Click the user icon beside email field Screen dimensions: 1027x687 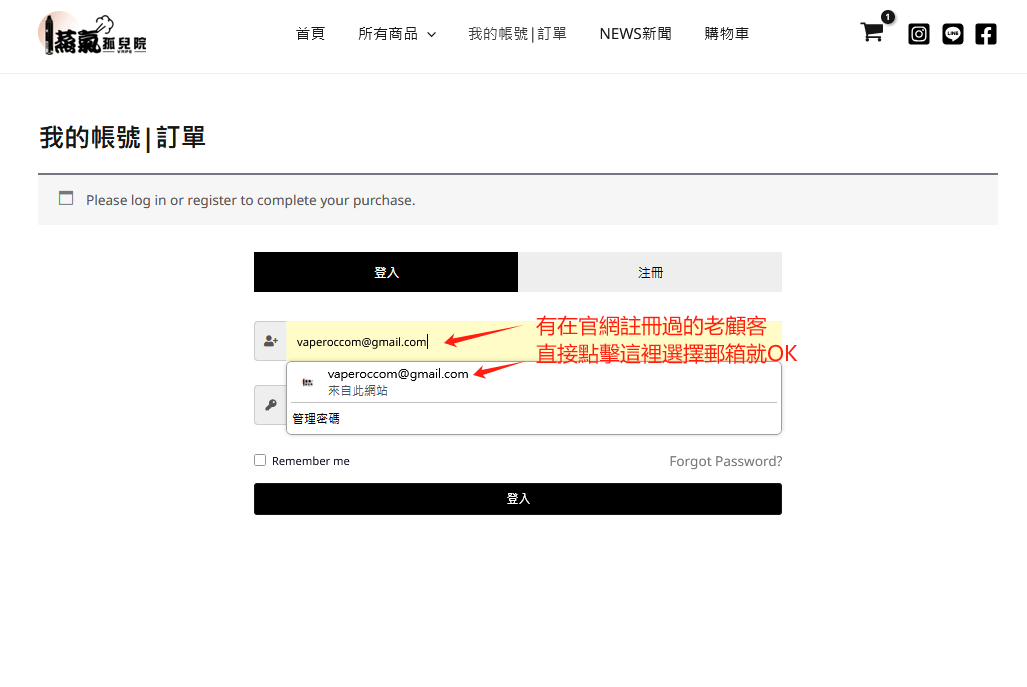(271, 341)
